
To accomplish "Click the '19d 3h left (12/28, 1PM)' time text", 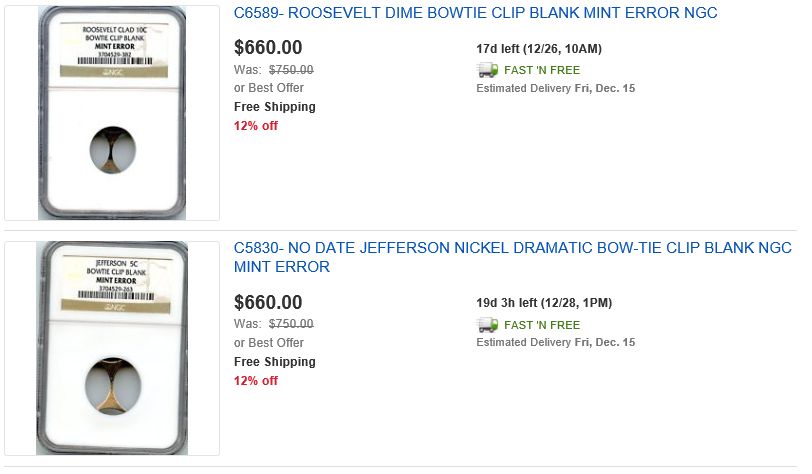I will pos(544,303).
